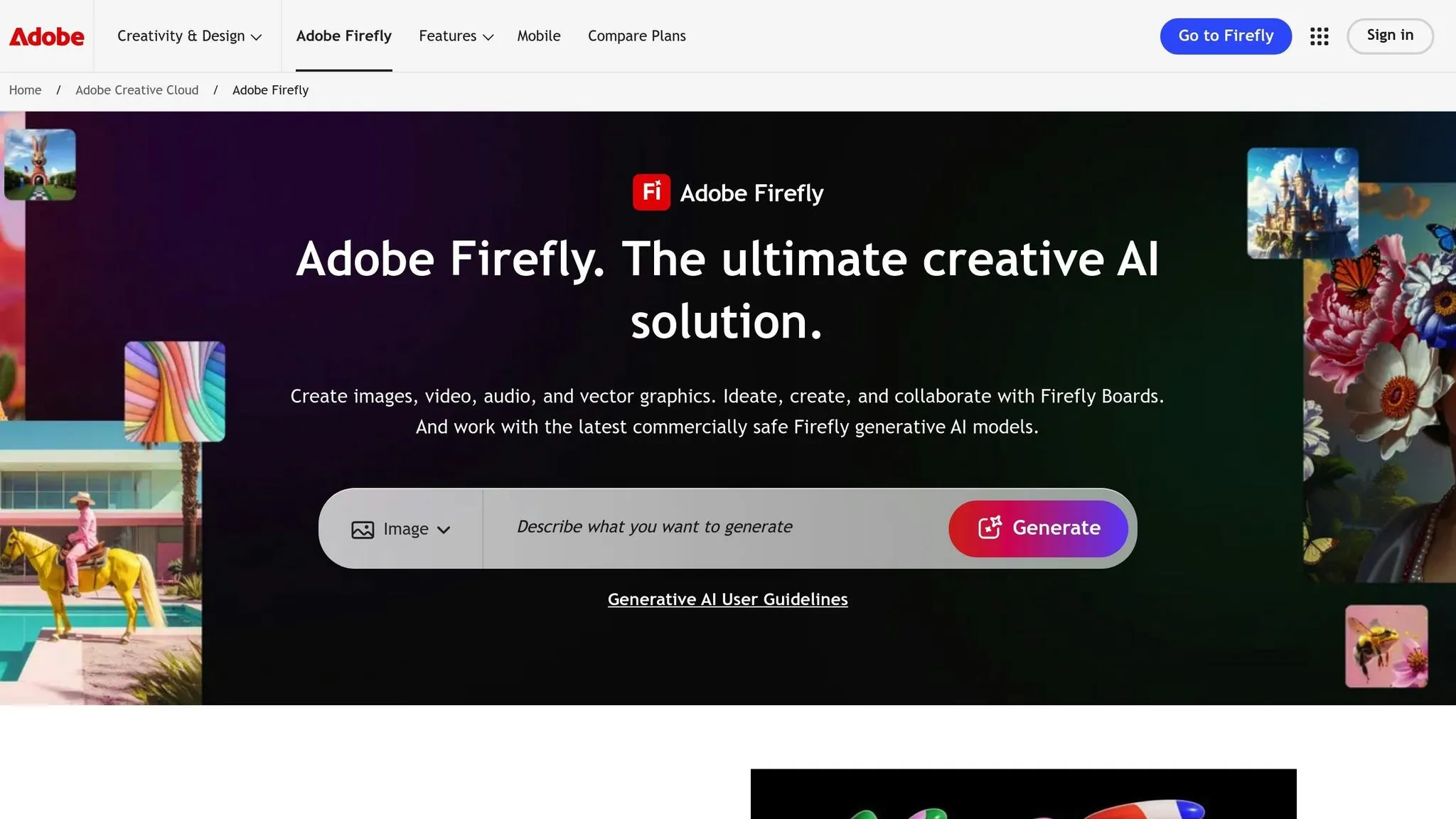Open the Mobile menu item
This screenshot has width=1456, height=819.
[x=538, y=36]
